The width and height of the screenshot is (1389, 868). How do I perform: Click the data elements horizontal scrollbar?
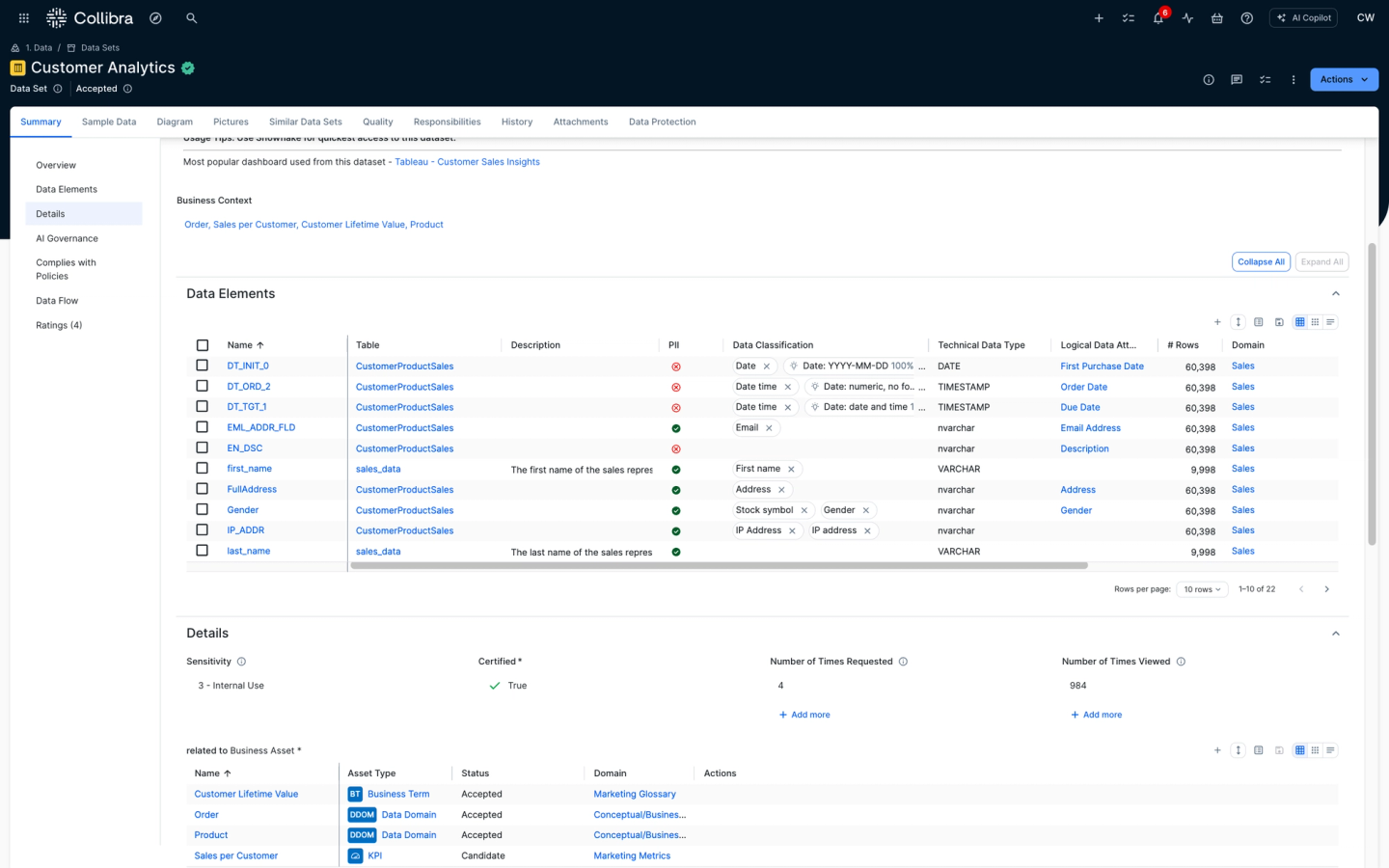point(719,566)
